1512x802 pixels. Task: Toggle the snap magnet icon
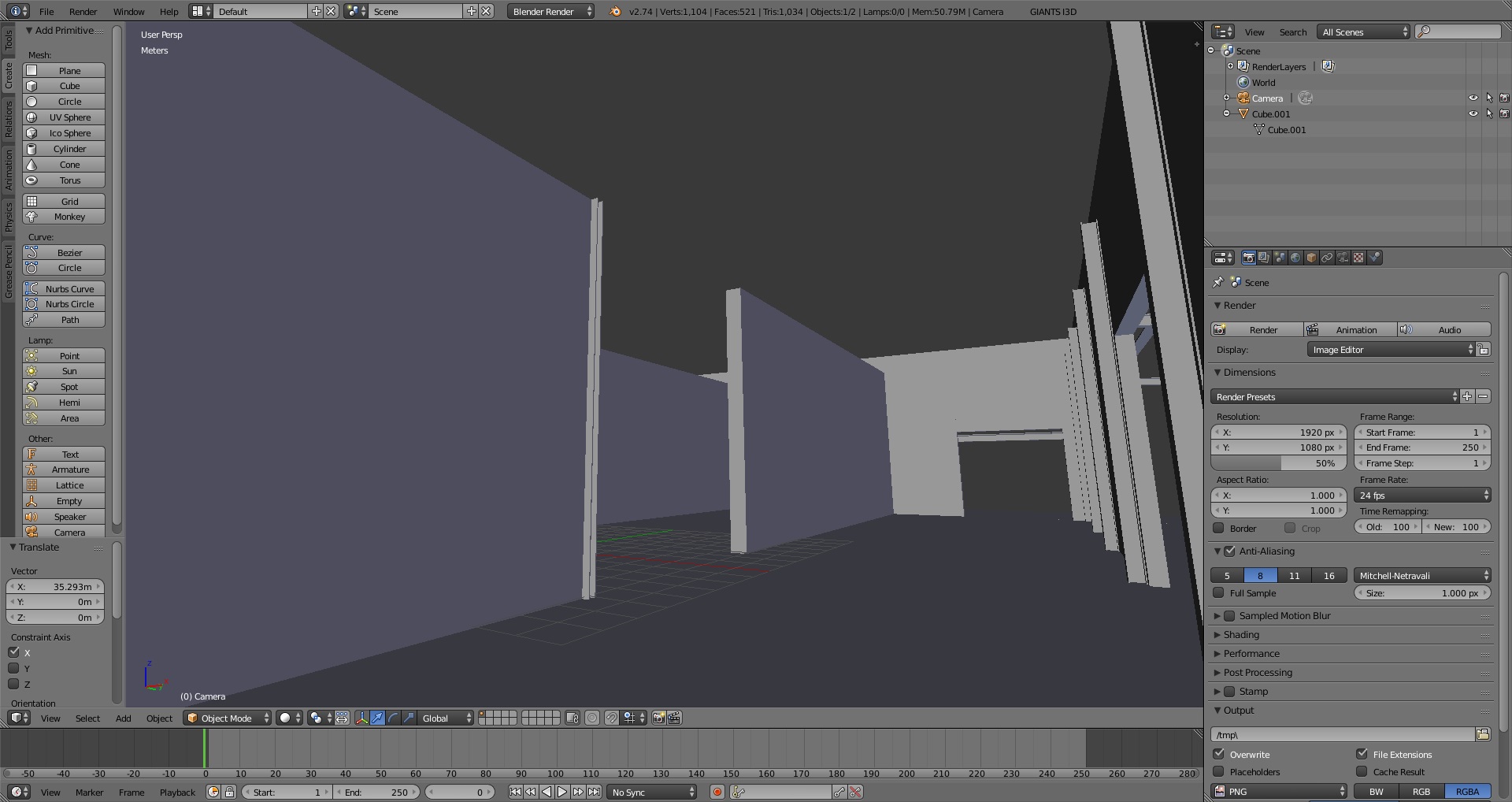[x=611, y=718]
